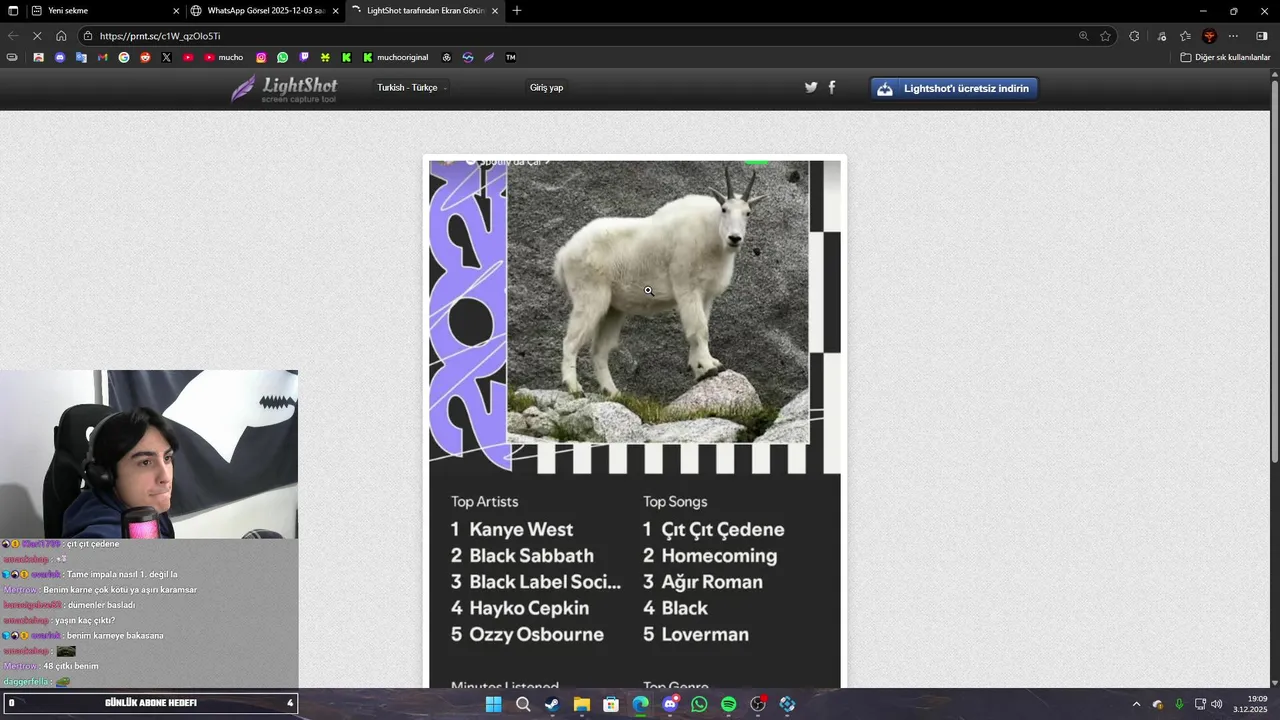Click Homecoming song text
Image resolution: width=1280 pixels, height=720 pixels.
coord(719,556)
